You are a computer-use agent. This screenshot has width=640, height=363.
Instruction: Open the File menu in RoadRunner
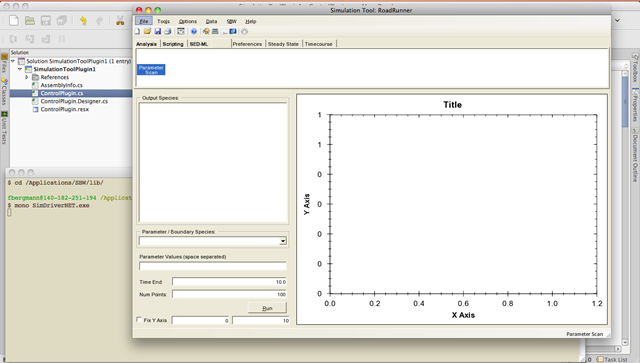click(144, 21)
